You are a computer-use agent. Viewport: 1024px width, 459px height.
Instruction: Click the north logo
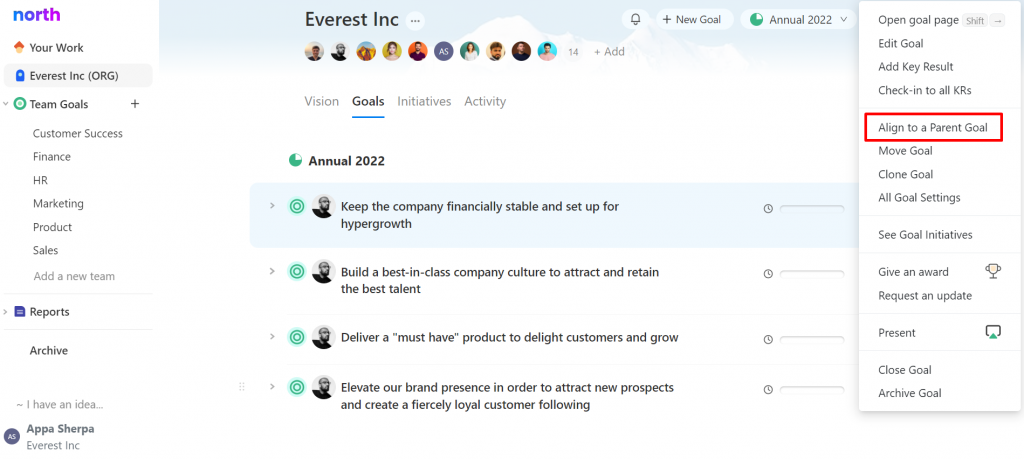[37, 14]
